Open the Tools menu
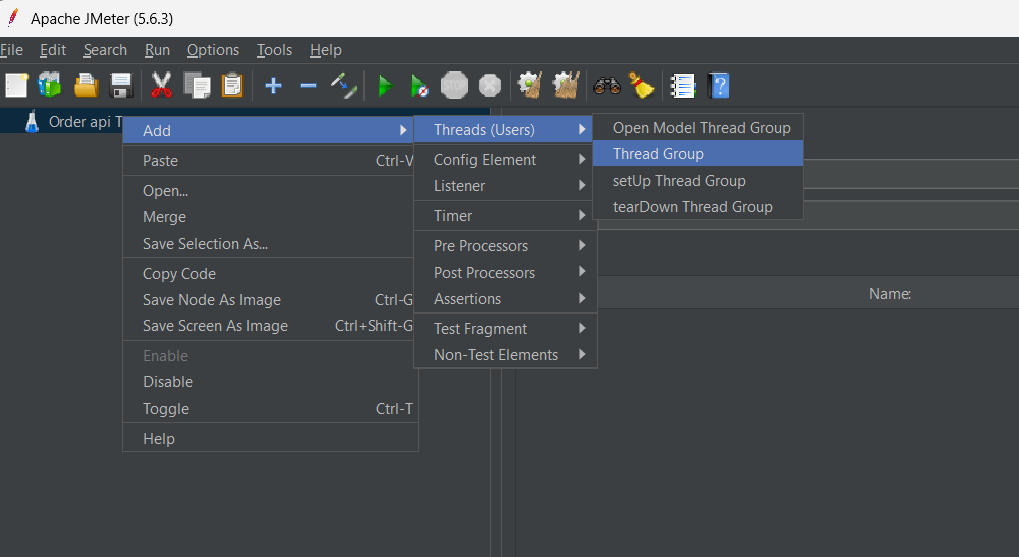This screenshot has width=1019, height=557. click(x=274, y=50)
